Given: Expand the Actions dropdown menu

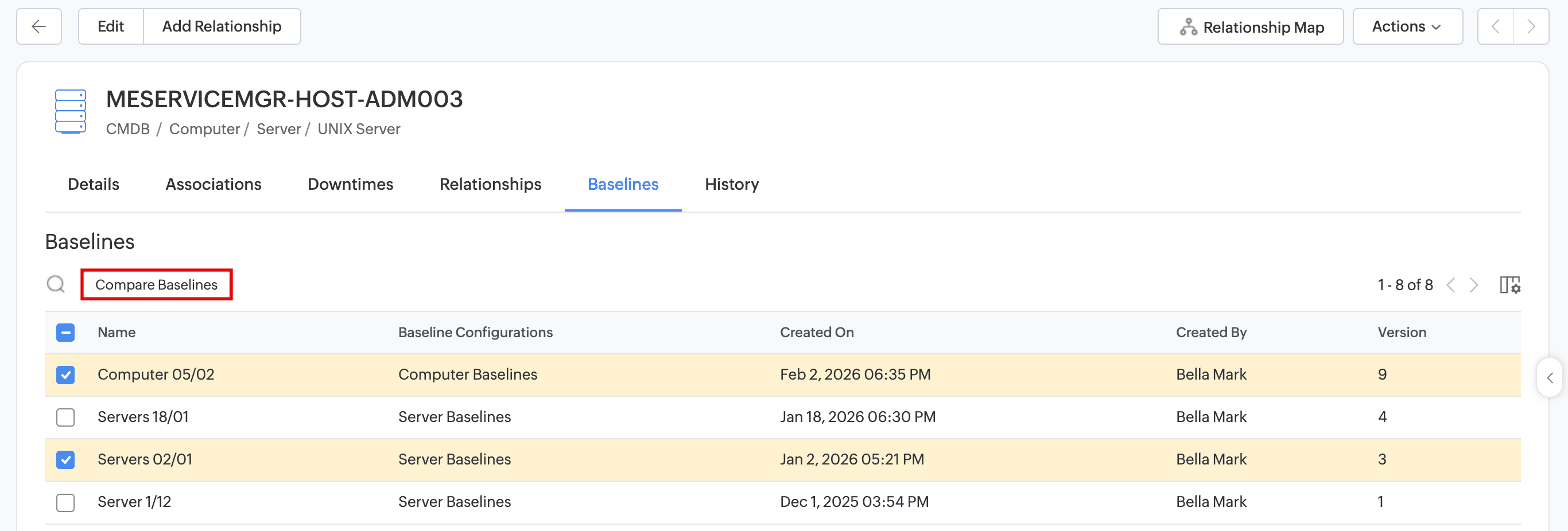Looking at the screenshot, I should [x=1407, y=27].
